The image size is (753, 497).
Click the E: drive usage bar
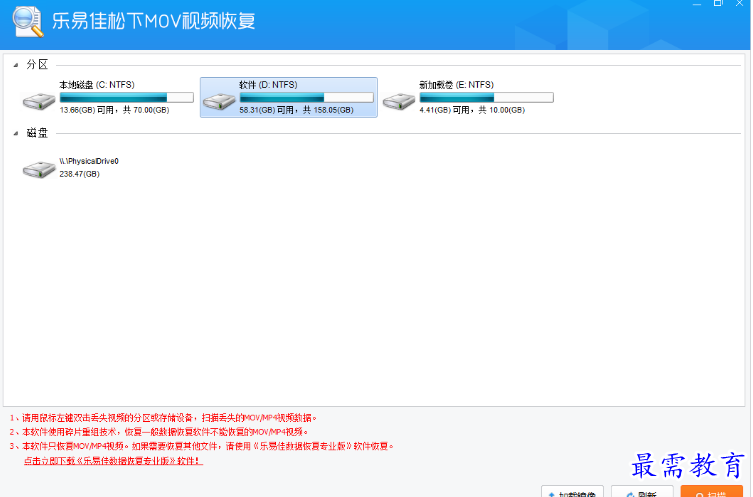[486, 97]
